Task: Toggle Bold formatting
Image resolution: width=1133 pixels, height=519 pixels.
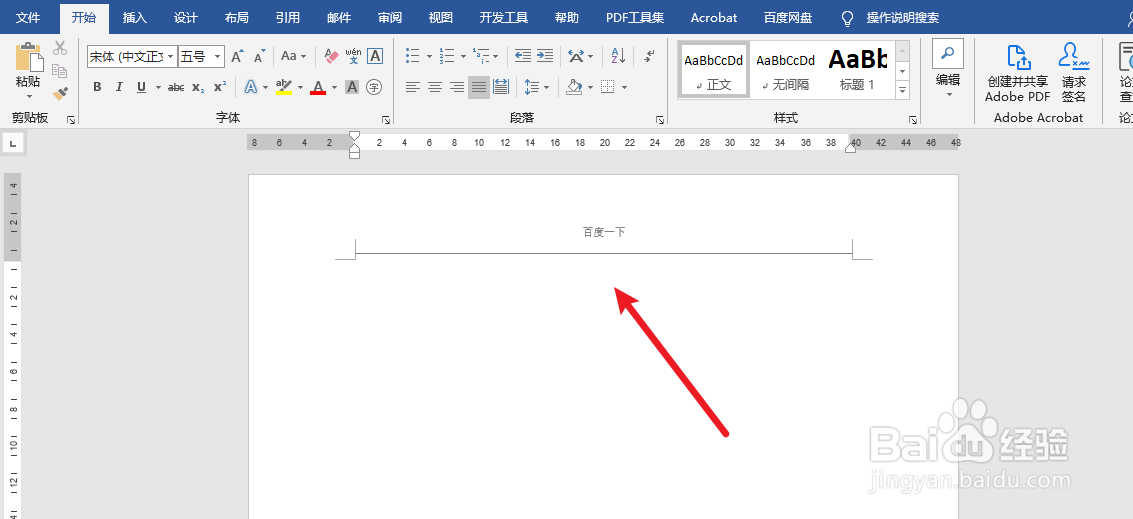Action: pos(98,87)
